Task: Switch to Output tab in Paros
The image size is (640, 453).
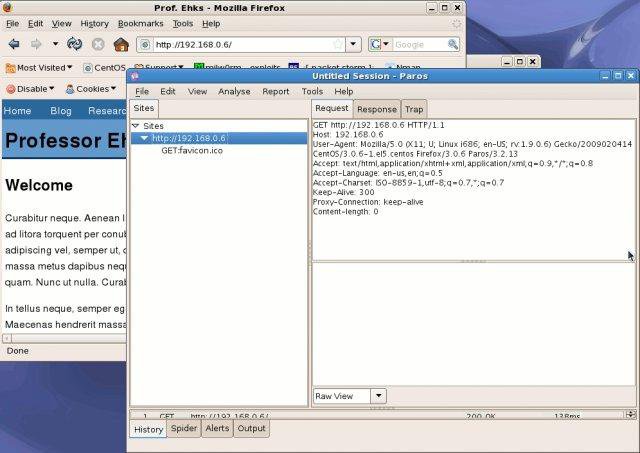Action: pyautogui.click(x=251, y=429)
